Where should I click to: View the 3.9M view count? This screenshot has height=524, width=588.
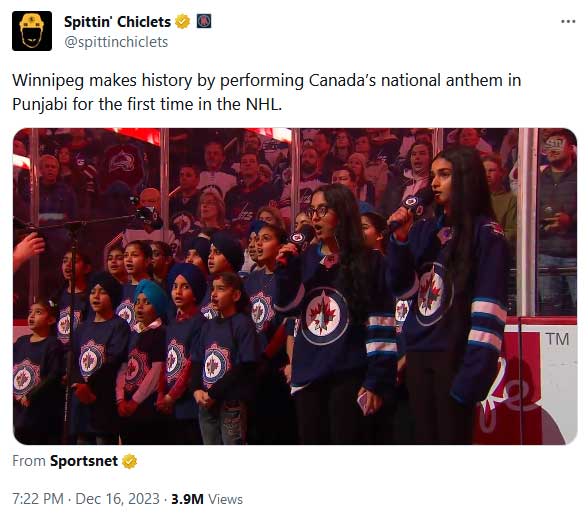click(188, 499)
